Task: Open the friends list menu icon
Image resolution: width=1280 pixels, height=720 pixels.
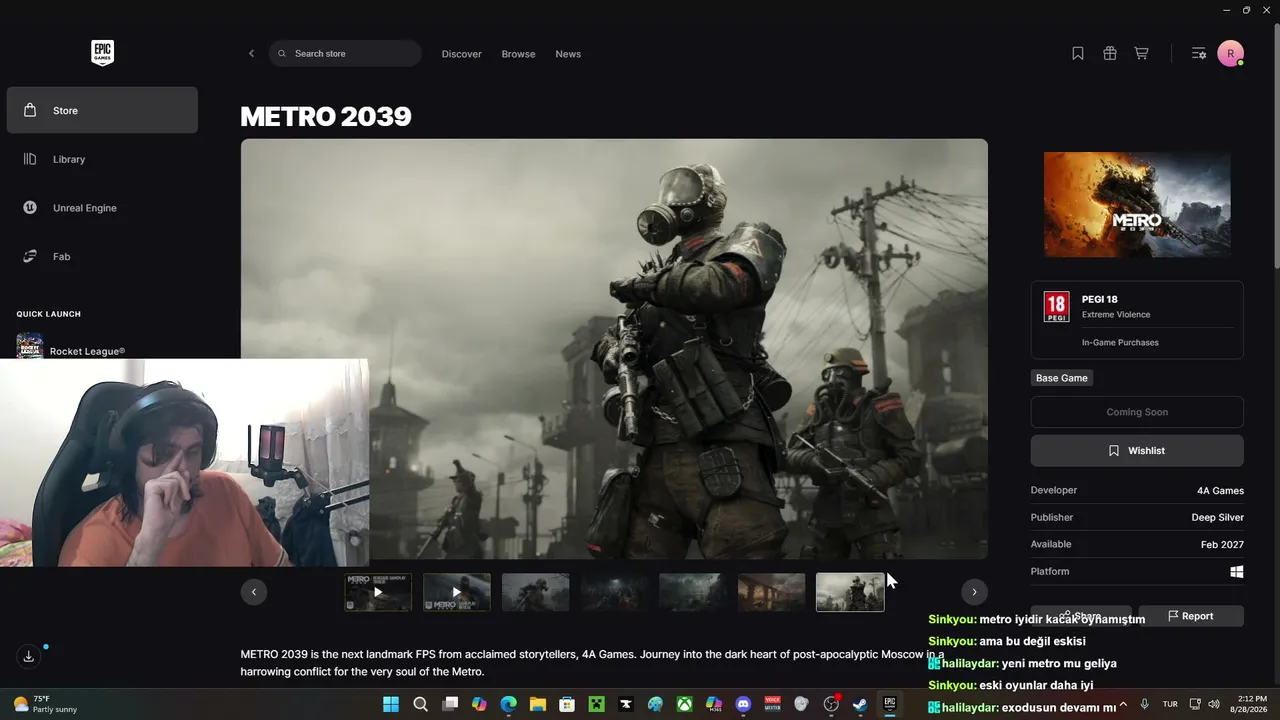Action: tap(1199, 54)
